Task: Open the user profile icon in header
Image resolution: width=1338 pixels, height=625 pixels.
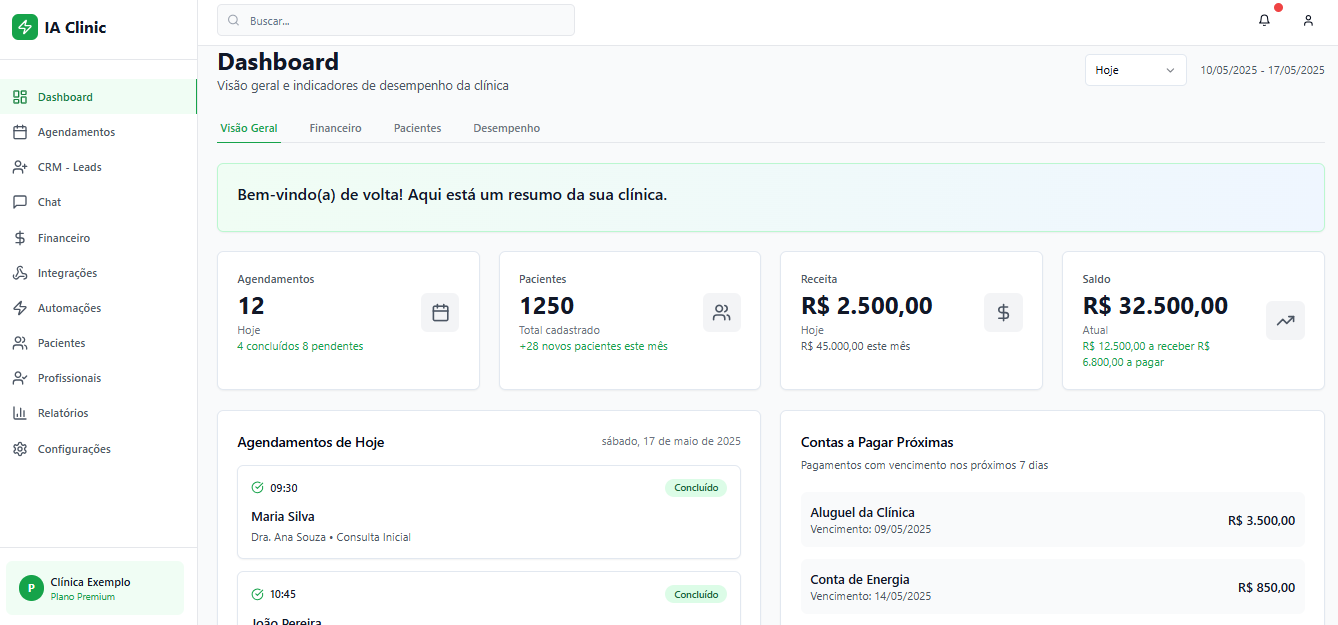Action: [x=1308, y=20]
